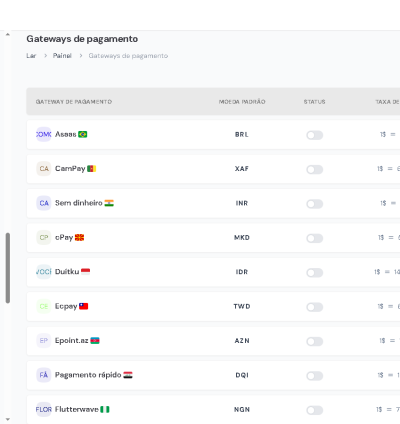Enable the CamPay status toggle
Viewport: 400px width, 424px height.
click(x=315, y=169)
